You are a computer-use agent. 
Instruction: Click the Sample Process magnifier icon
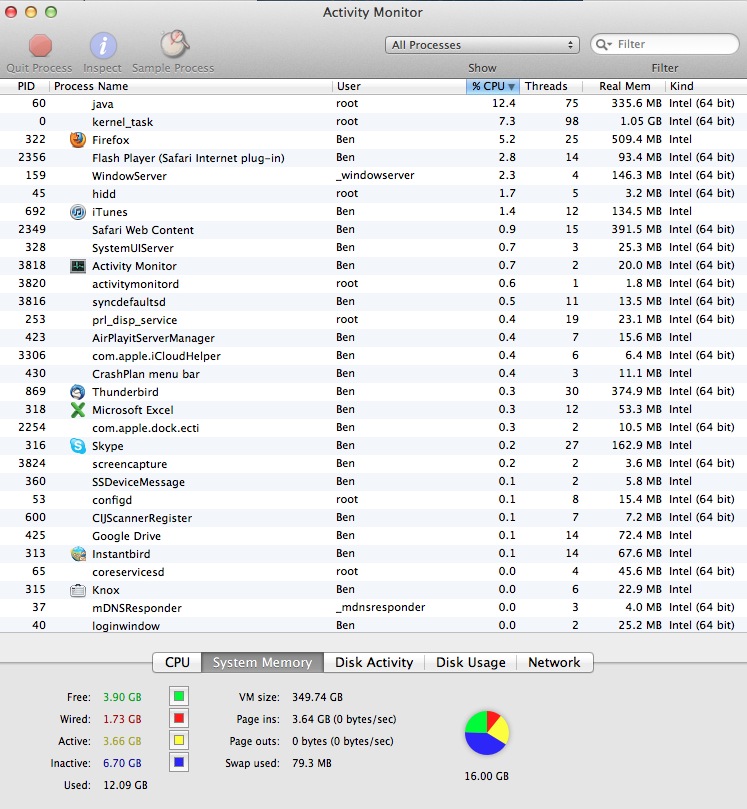click(175, 44)
